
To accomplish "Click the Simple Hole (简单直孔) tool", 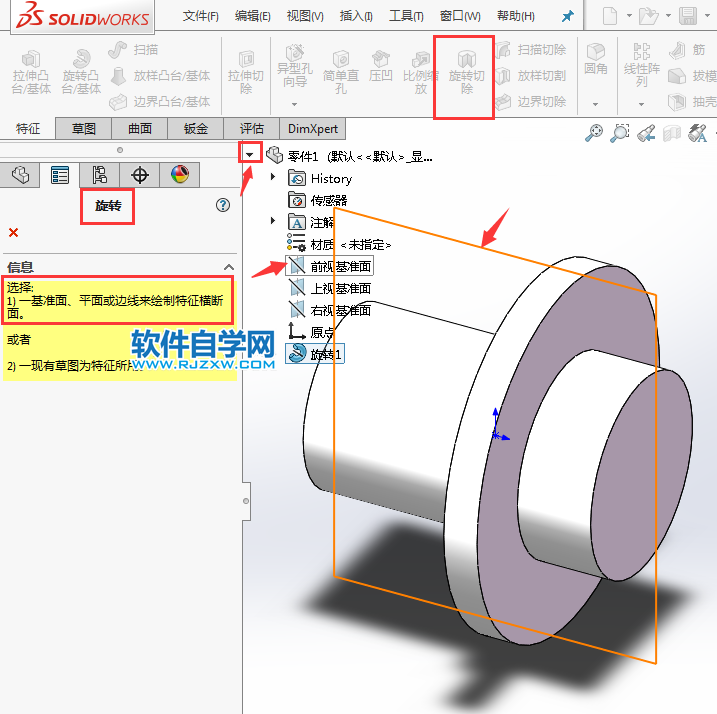I will 341,72.
